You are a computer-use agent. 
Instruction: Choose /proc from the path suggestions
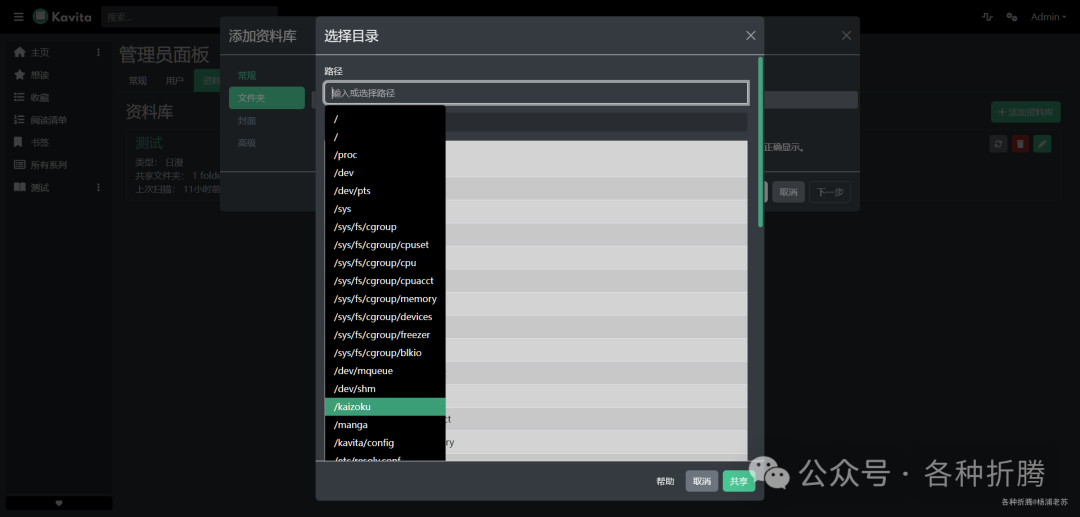coord(385,155)
